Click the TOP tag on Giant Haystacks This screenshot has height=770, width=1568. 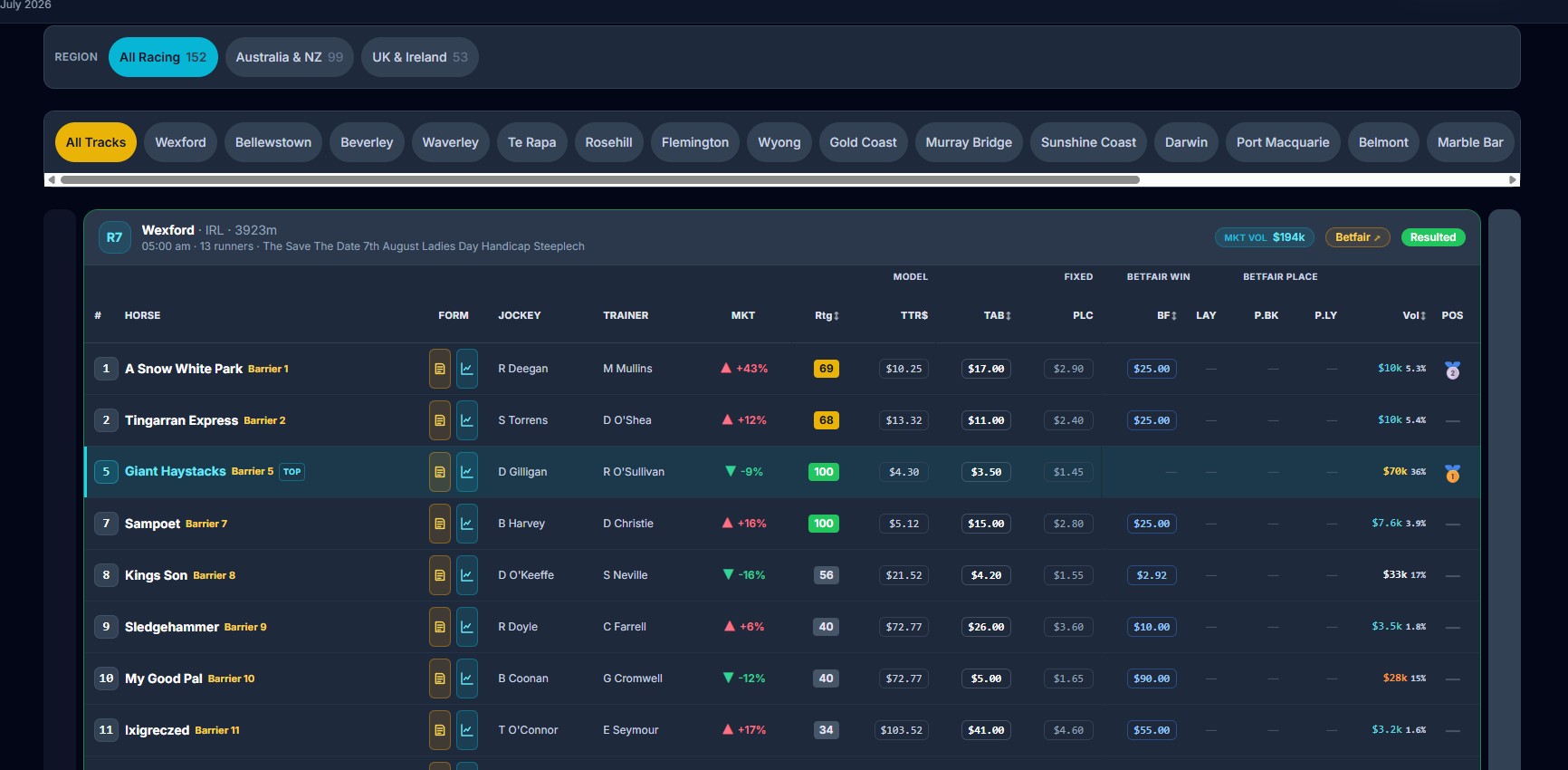[x=292, y=472]
